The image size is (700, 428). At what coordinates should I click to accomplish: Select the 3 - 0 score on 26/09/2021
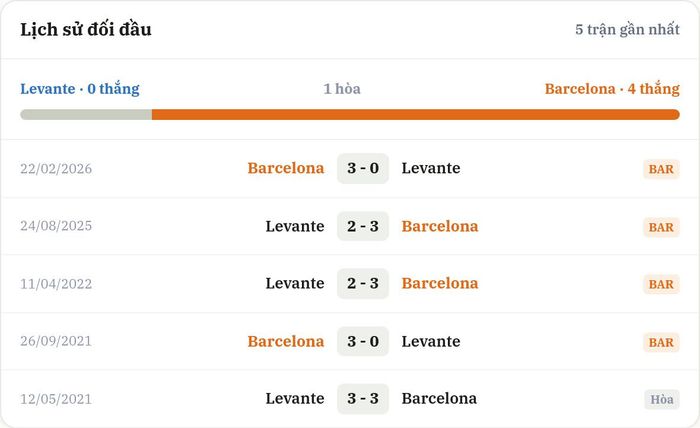point(363,341)
